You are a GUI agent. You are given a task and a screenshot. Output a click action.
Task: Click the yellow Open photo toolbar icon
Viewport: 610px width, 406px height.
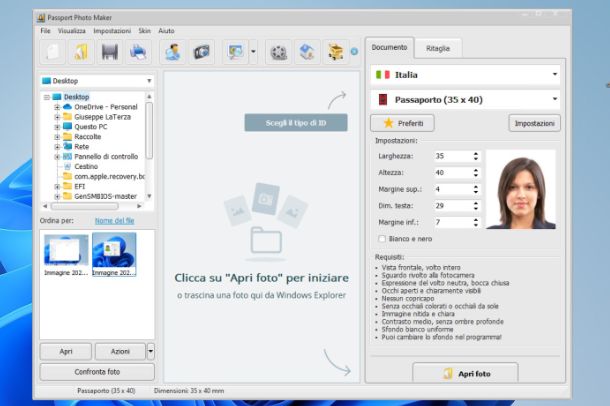pyautogui.click(x=81, y=52)
